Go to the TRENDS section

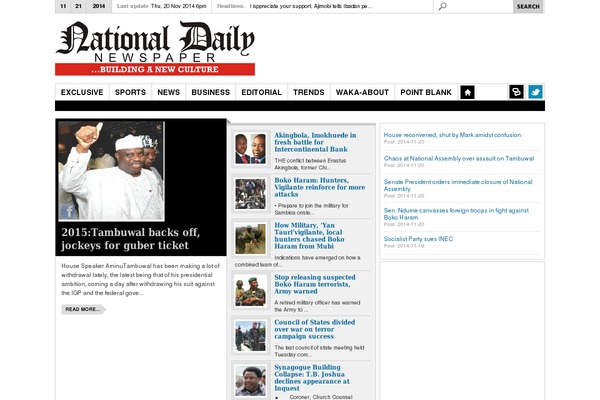point(308,92)
